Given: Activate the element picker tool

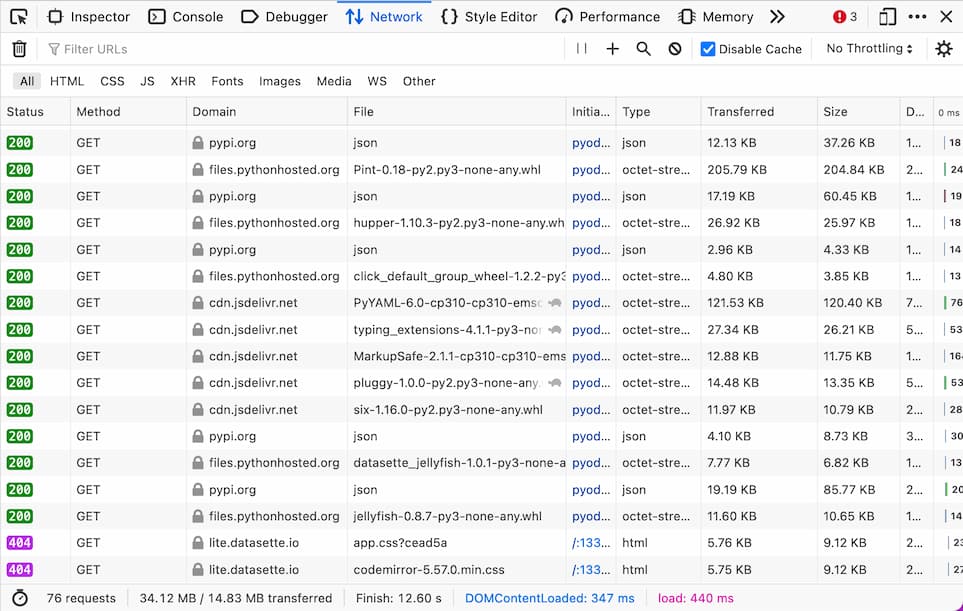Looking at the screenshot, I should [19, 17].
